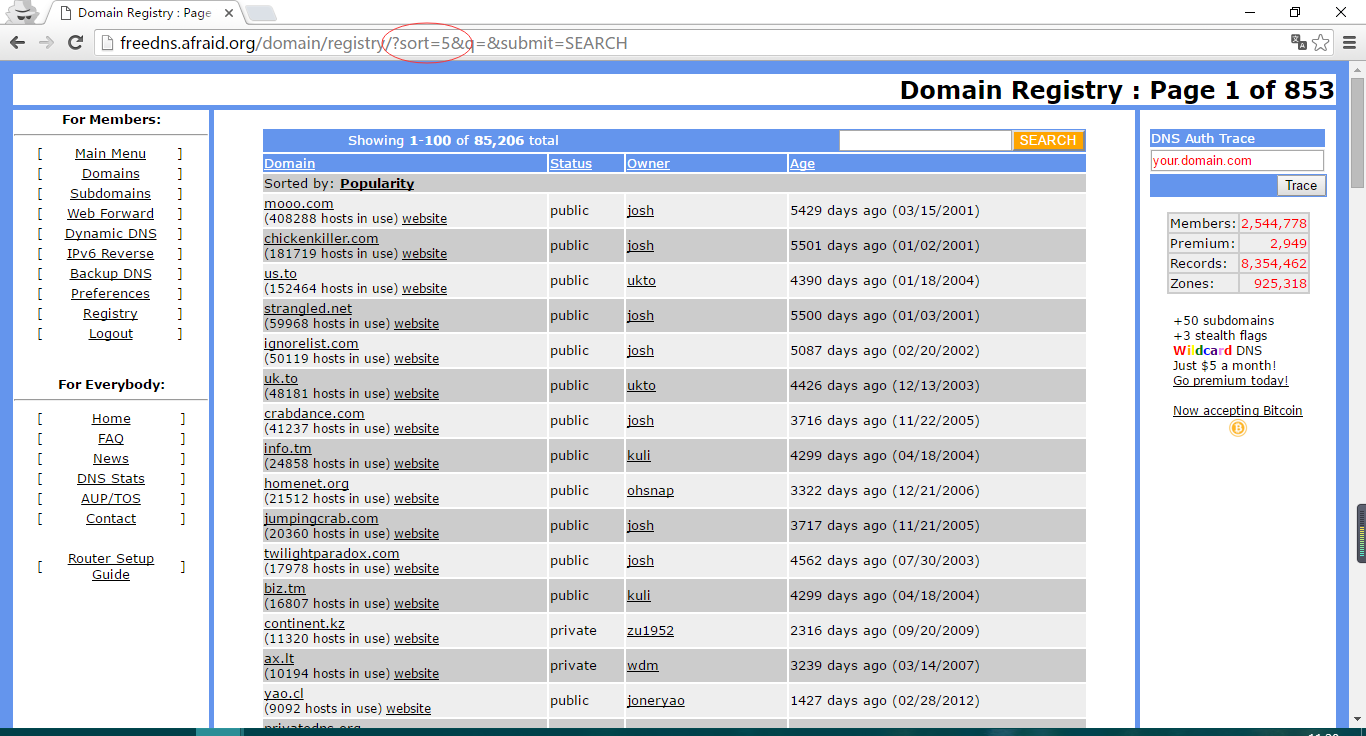The image size is (1366, 736).
Task: Click the Bitcoin coin icon
Action: (x=1238, y=428)
